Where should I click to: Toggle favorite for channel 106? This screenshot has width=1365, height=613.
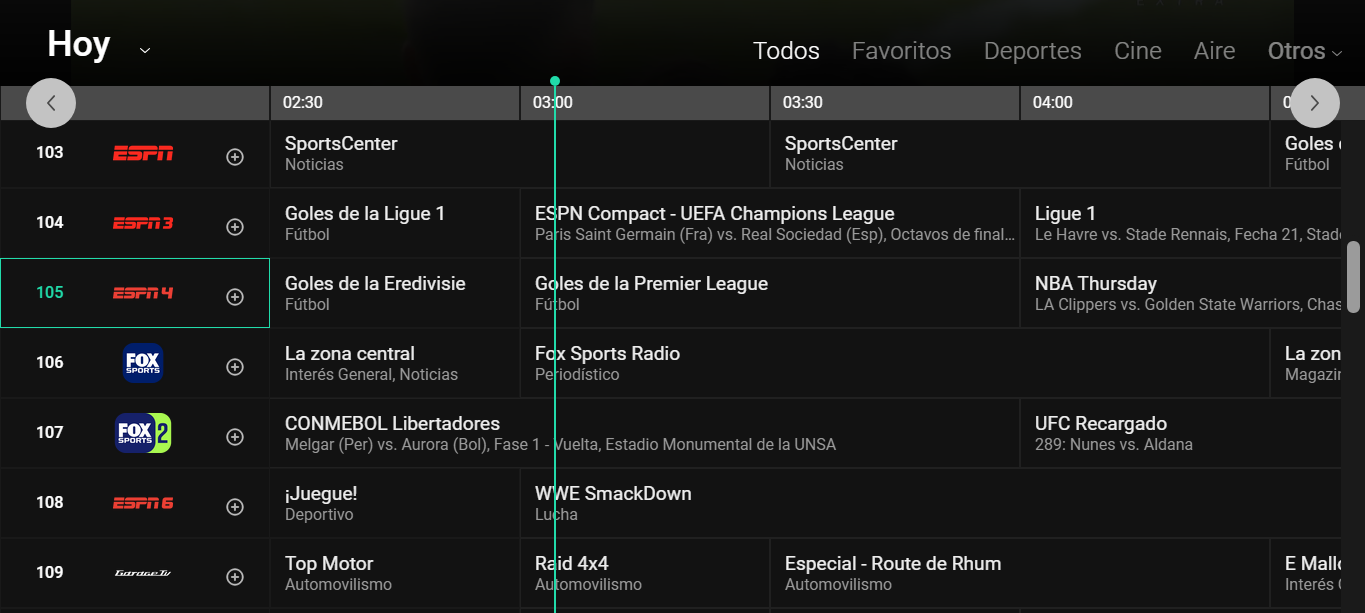[235, 367]
